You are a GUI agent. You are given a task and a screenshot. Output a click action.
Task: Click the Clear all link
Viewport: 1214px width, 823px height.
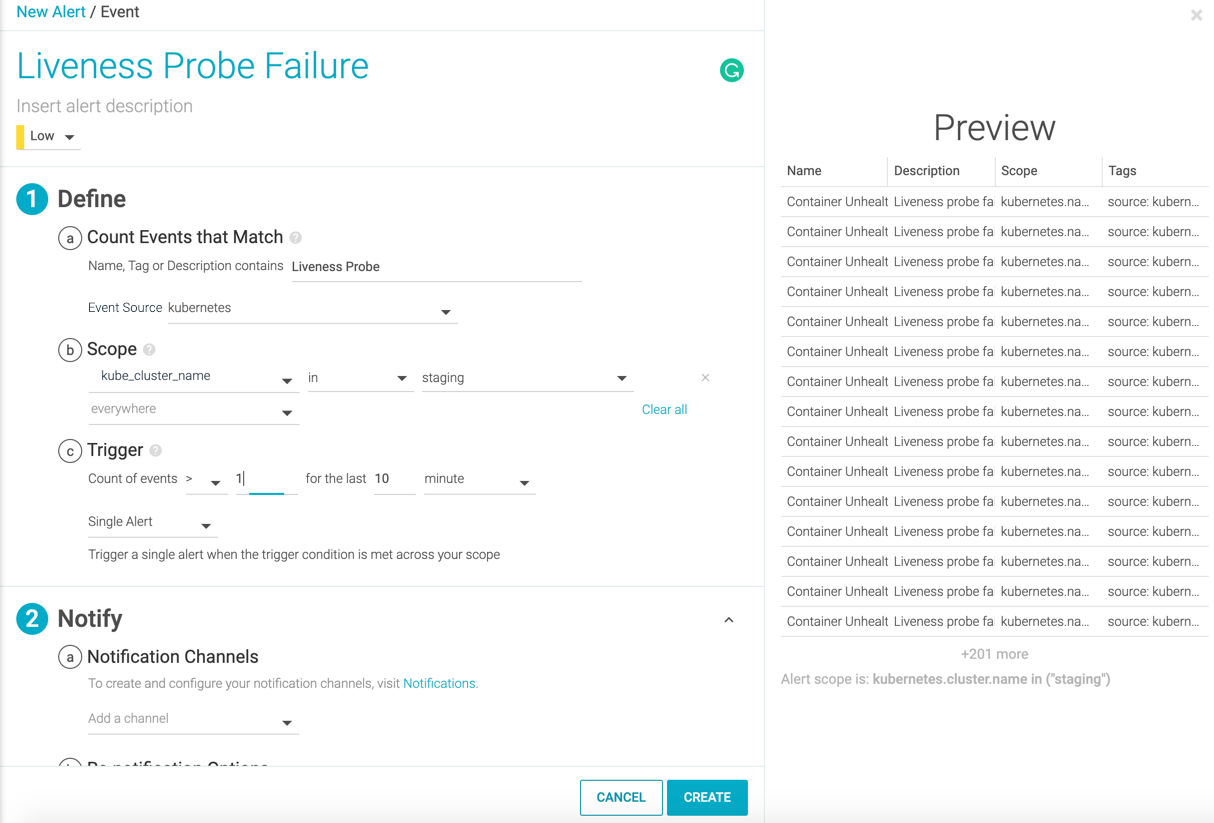[x=664, y=410]
